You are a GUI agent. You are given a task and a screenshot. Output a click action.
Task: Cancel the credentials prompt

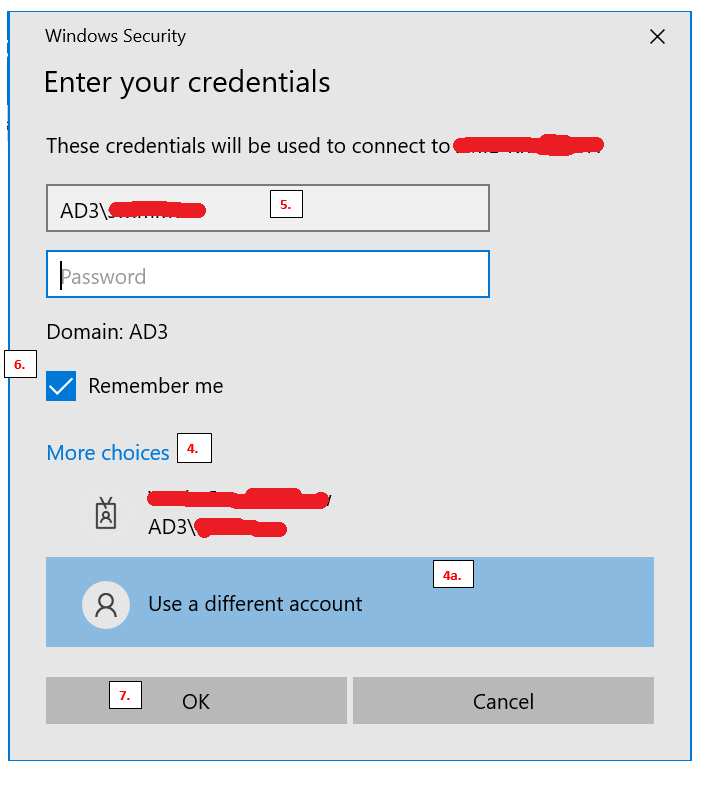coord(503,701)
